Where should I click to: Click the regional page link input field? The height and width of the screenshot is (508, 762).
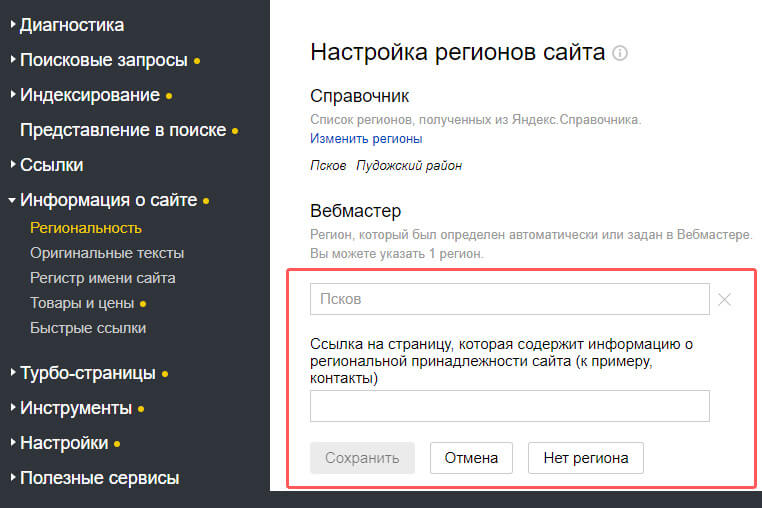tap(510, 406)
